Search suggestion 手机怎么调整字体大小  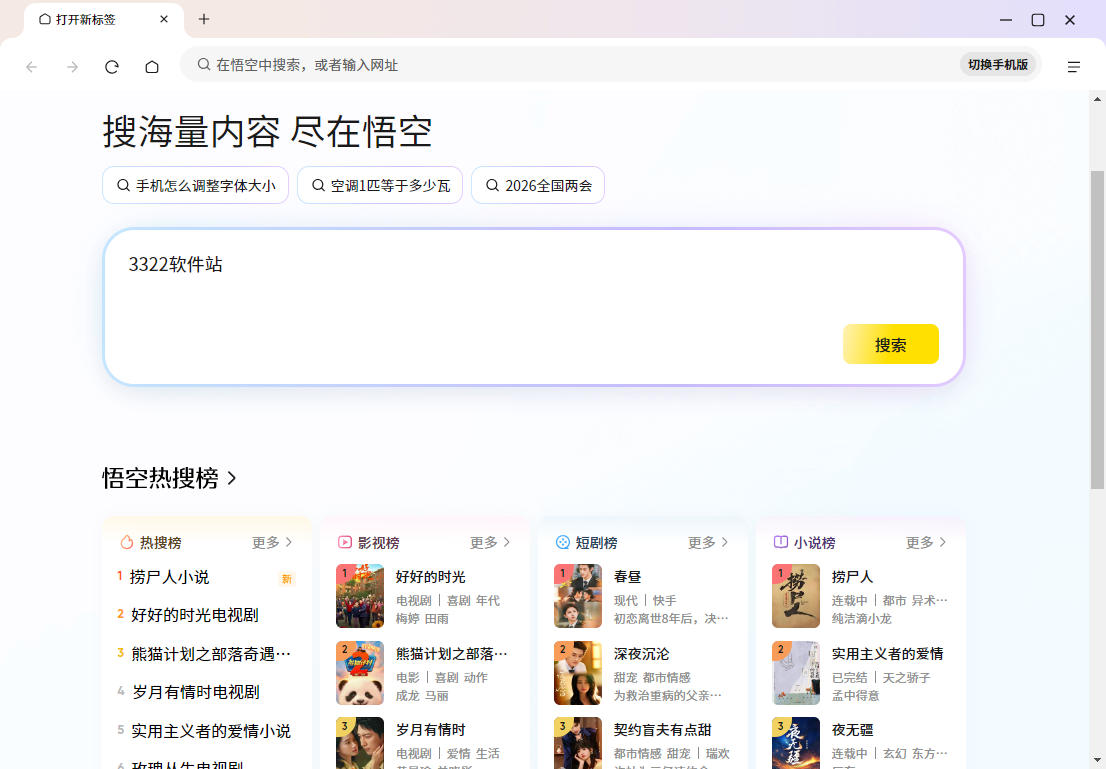pos(195,185)
